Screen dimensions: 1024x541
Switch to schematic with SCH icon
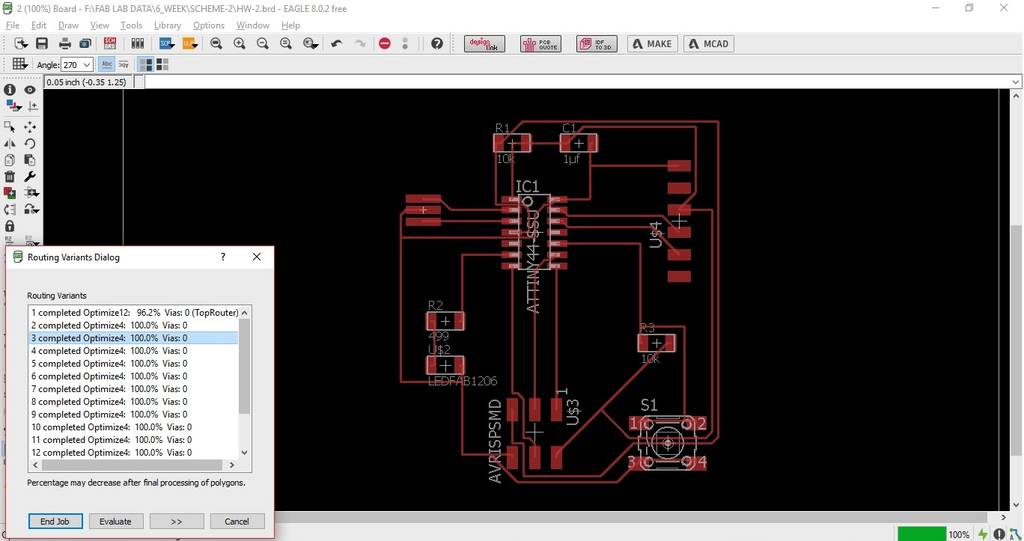110,44
